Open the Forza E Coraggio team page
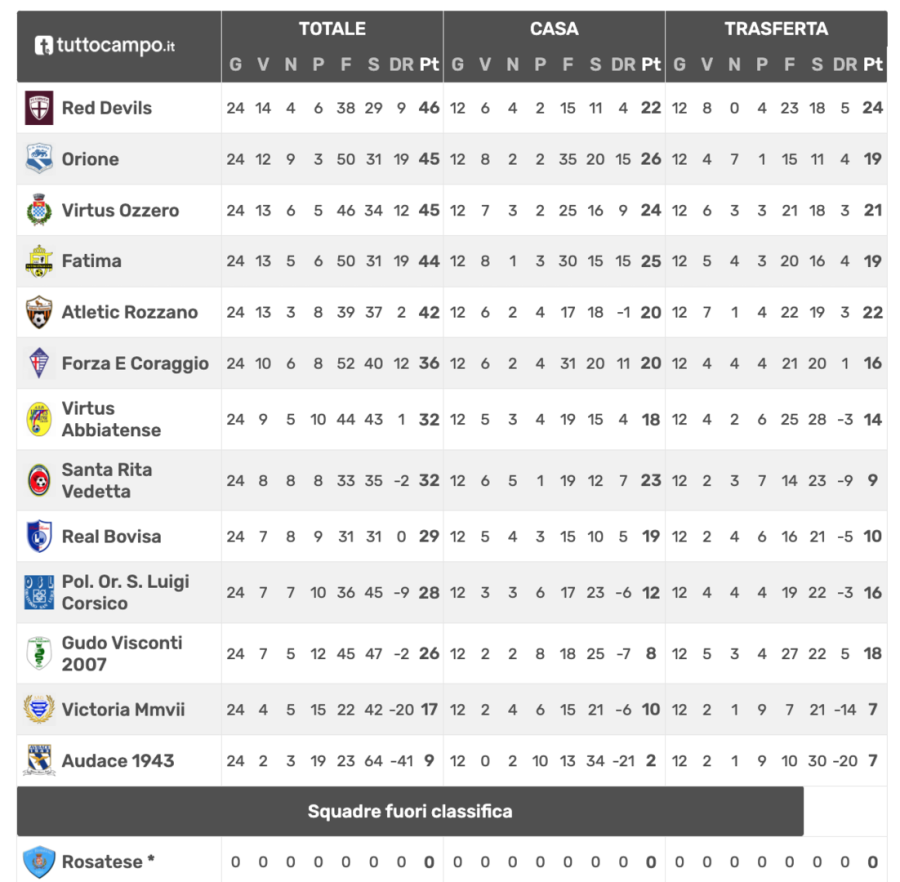900x882 pixels. coord(135,363)
